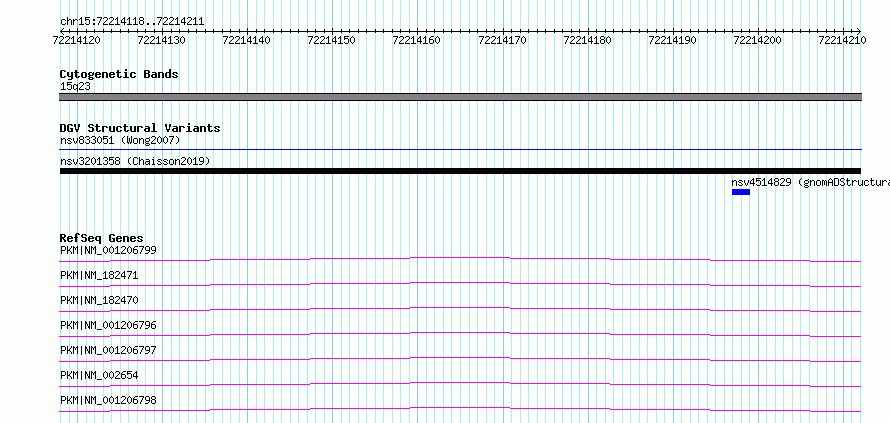Click the magenta line of PKM|NM_182471
The height and width of the screenshot is (423, 890).
[x=460, y=284]
